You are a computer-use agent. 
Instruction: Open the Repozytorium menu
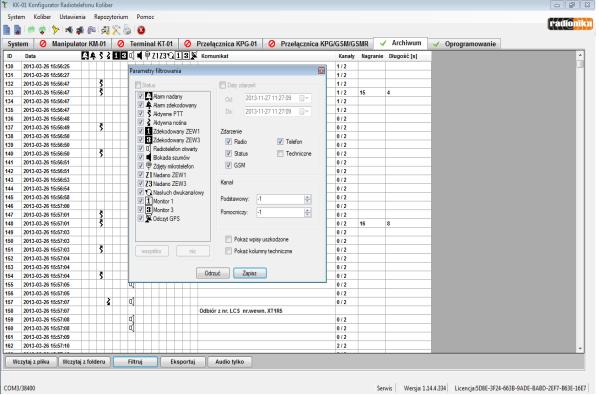pyautogui.click(x=111, y=17)
